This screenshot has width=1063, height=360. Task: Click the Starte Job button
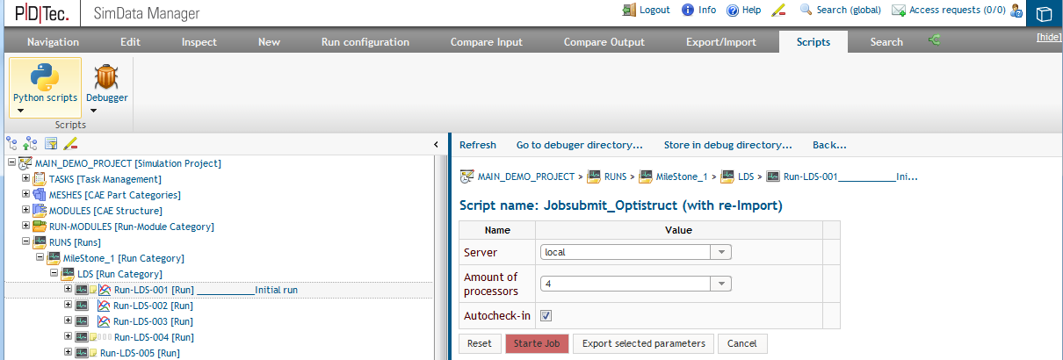537,344
